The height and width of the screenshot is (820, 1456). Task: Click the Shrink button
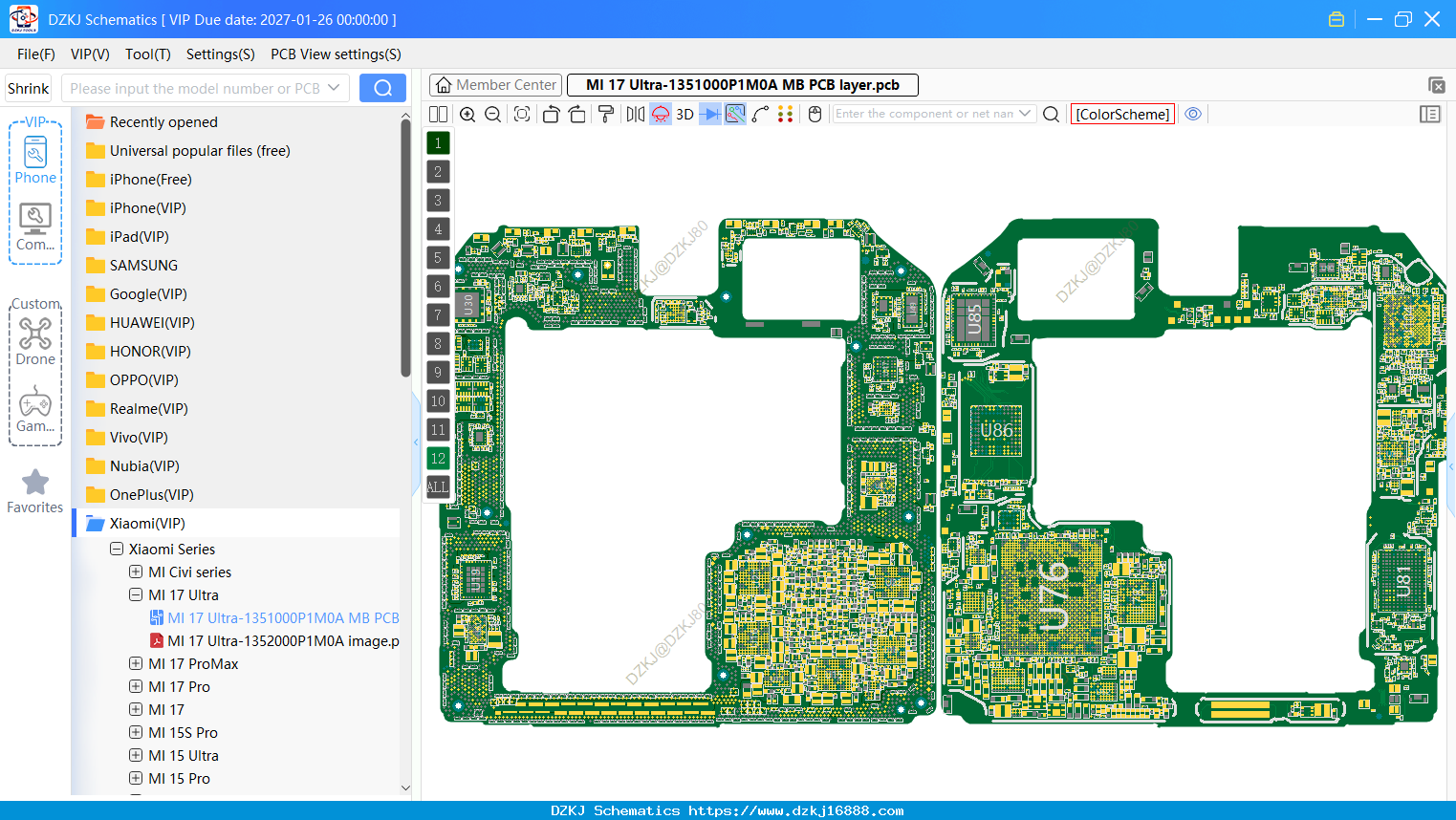tap(29, 88)
